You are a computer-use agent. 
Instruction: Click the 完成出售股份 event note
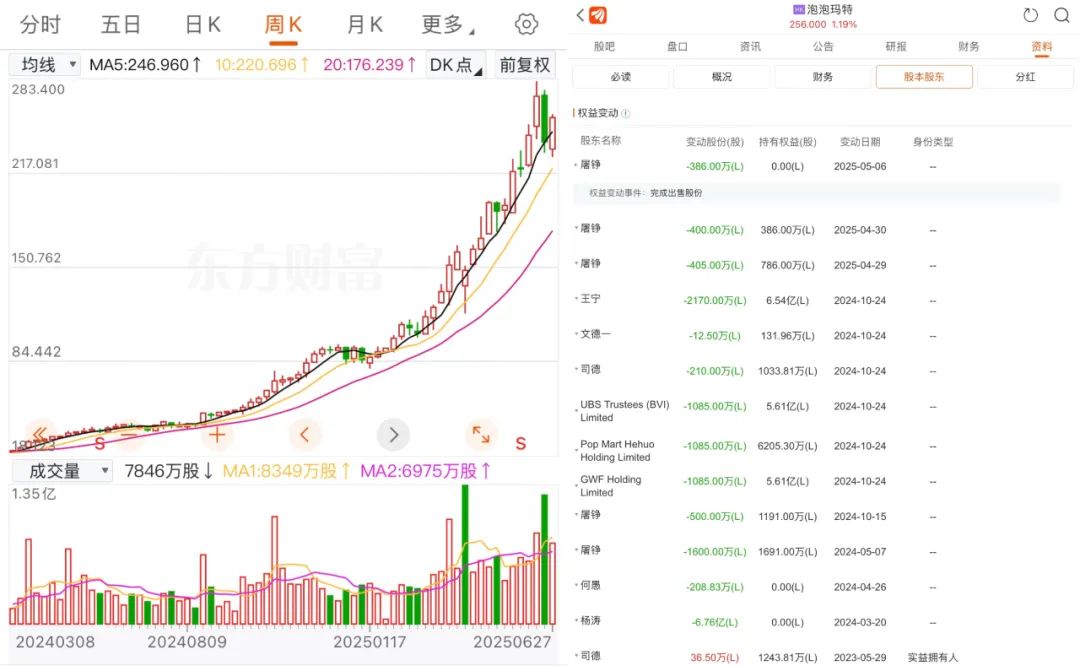(x=676, y=193)
